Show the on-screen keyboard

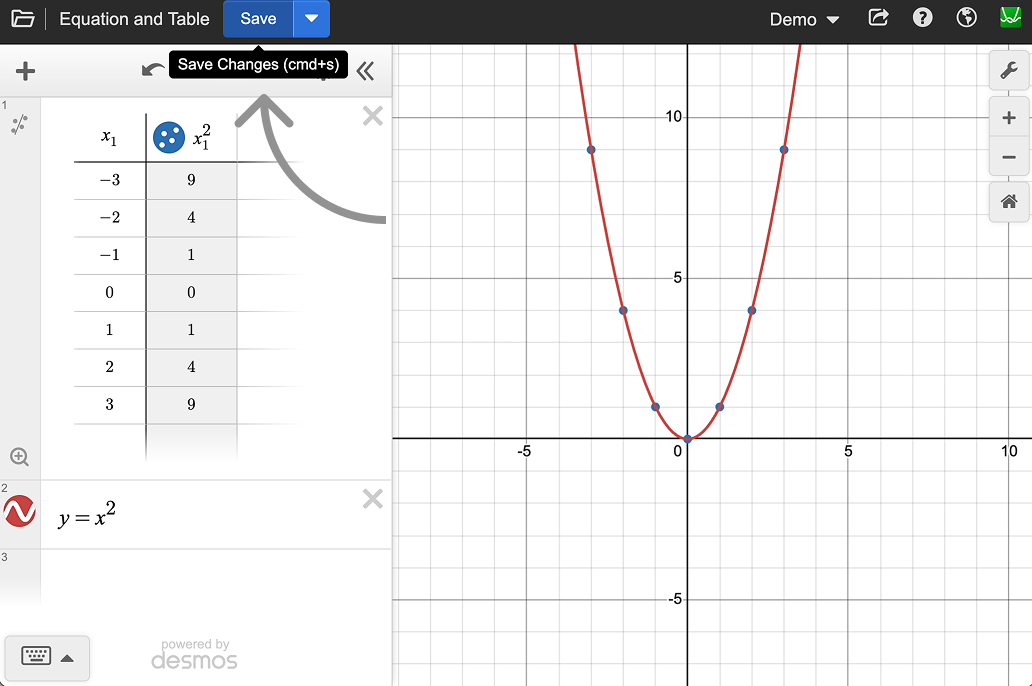tap(47, 657)
